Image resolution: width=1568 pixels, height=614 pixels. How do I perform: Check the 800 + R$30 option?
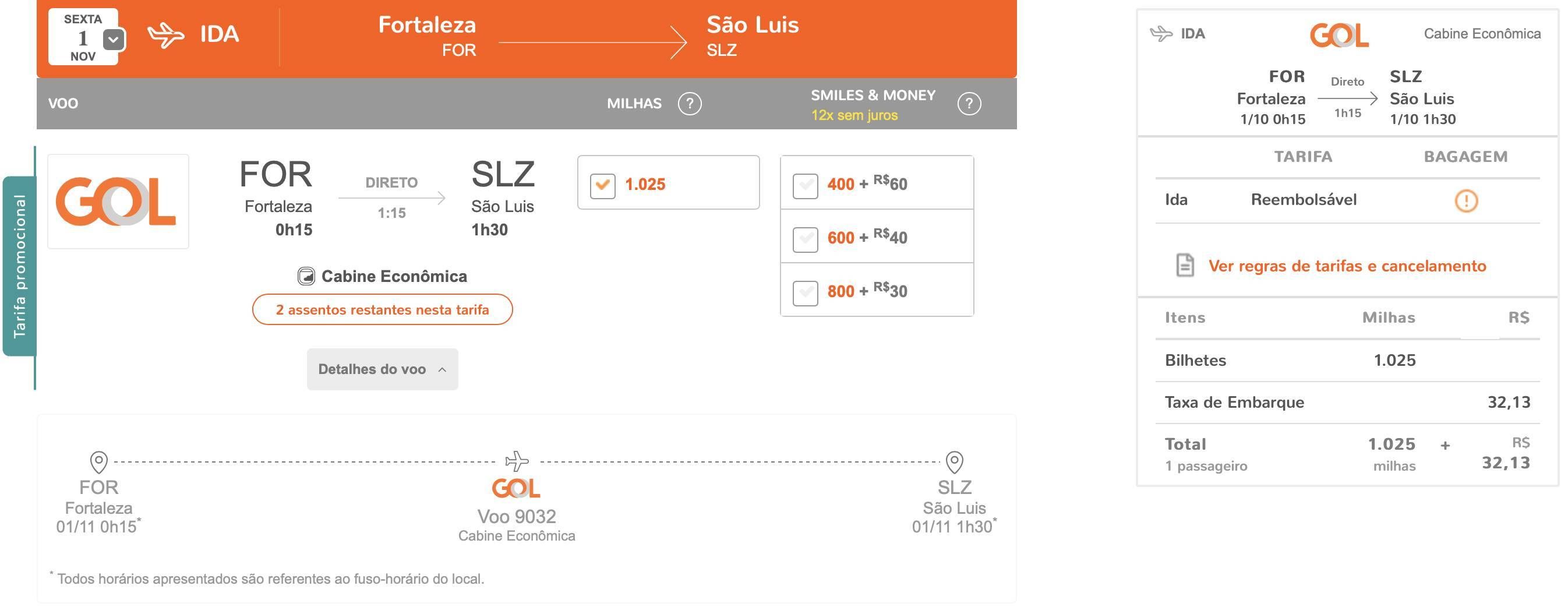coord(806,292)
